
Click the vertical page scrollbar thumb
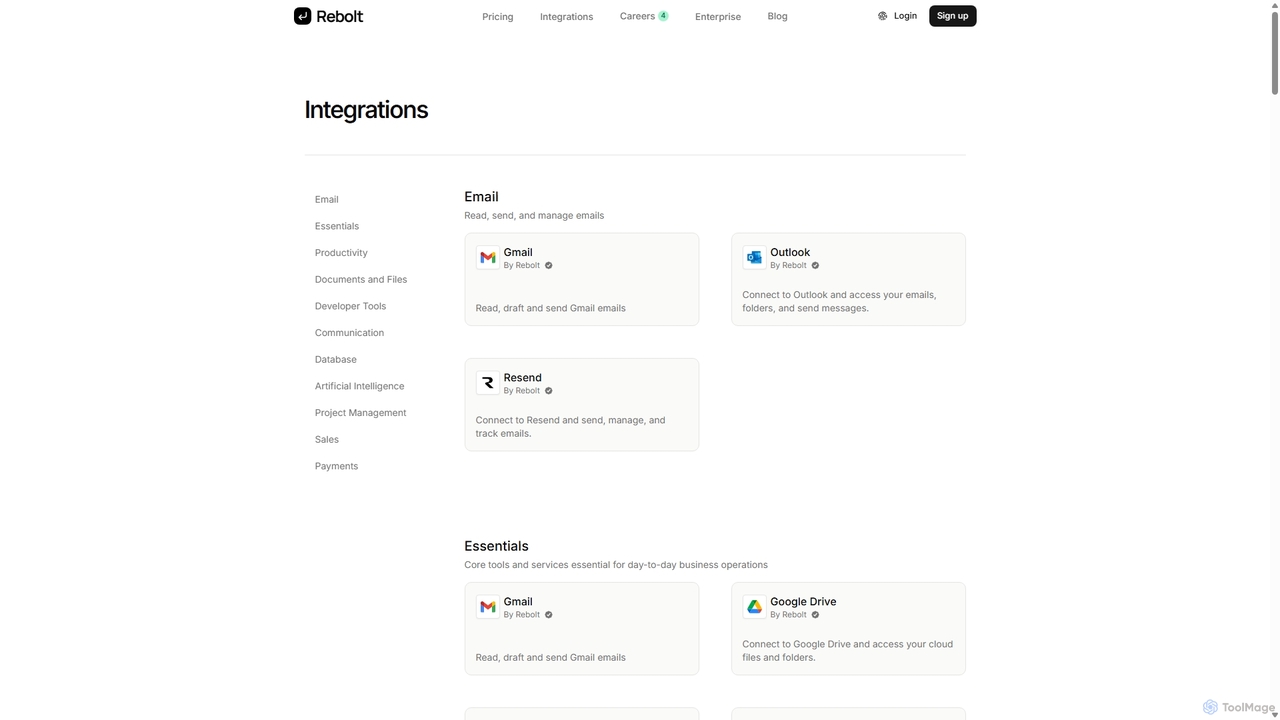(x=1275, y=51)
